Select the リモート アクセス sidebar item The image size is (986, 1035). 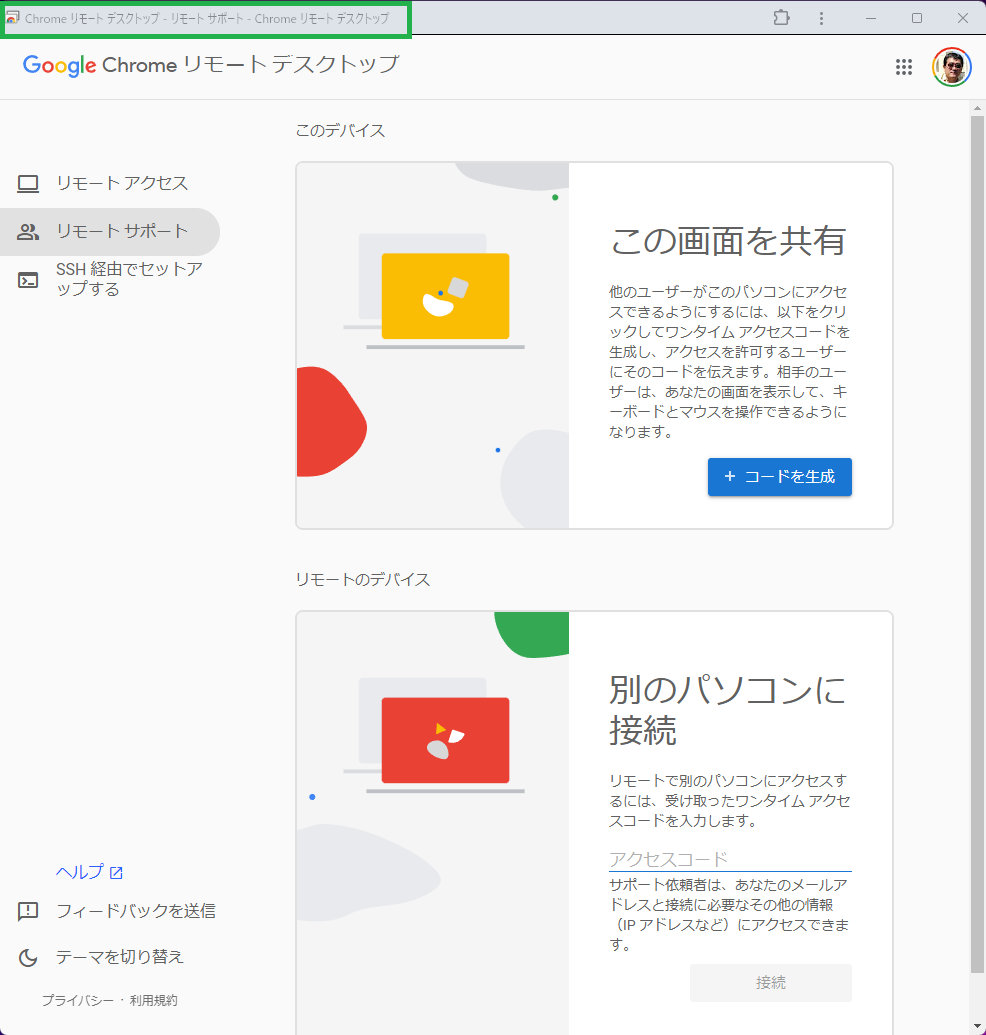(110, 184)
